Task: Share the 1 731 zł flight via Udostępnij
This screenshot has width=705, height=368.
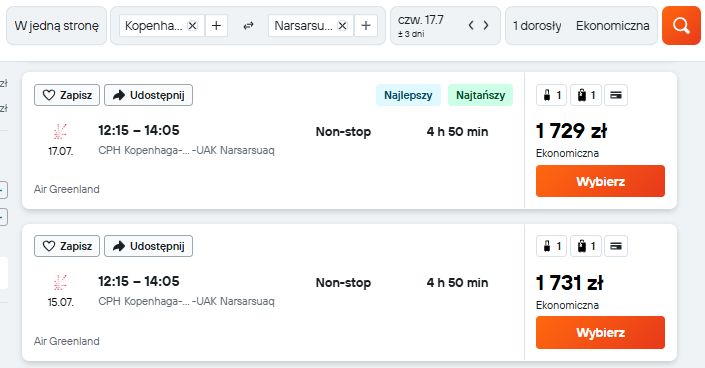Action: [148, 246]
